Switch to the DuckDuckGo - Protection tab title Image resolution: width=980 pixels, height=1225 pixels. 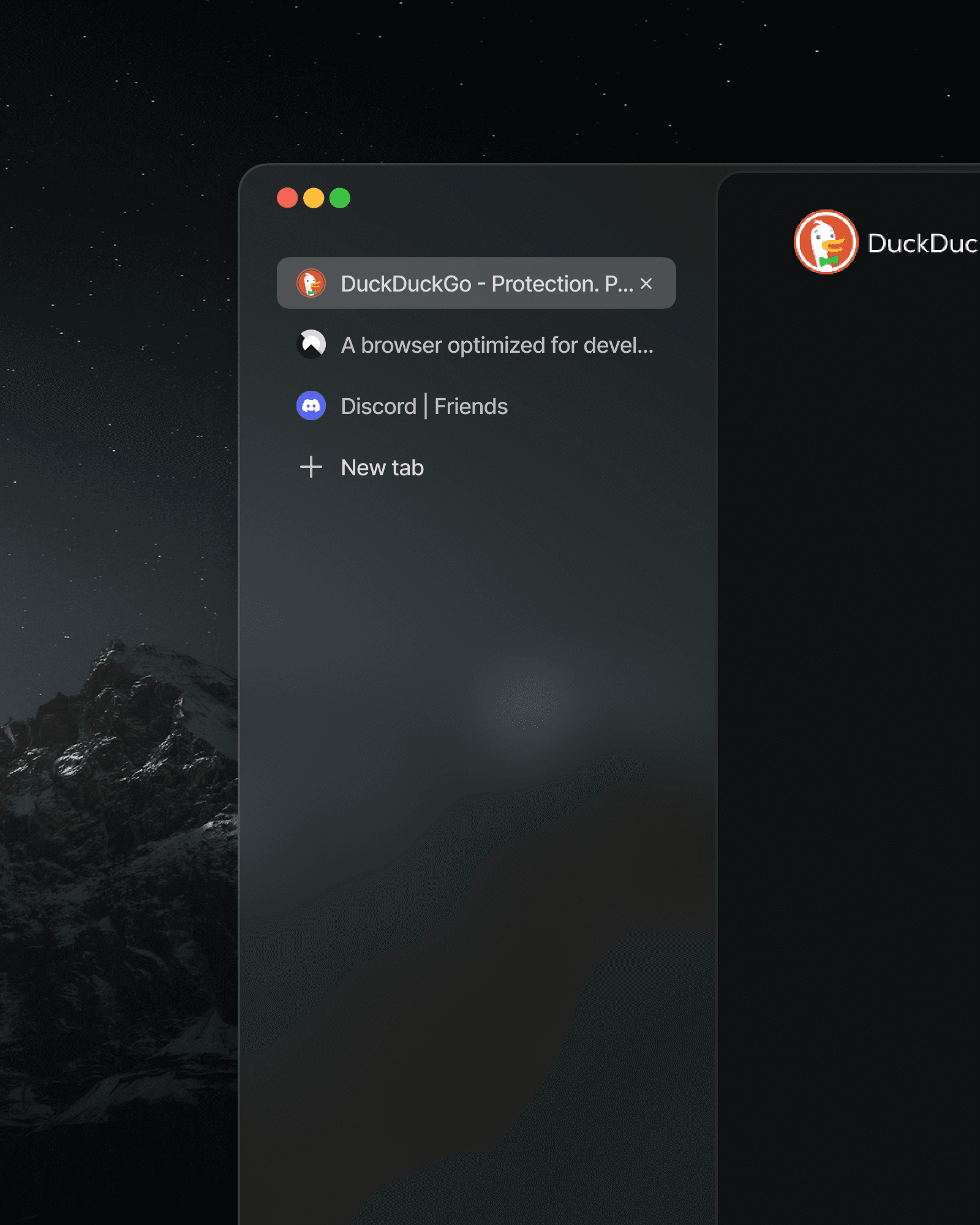point(487,284)
